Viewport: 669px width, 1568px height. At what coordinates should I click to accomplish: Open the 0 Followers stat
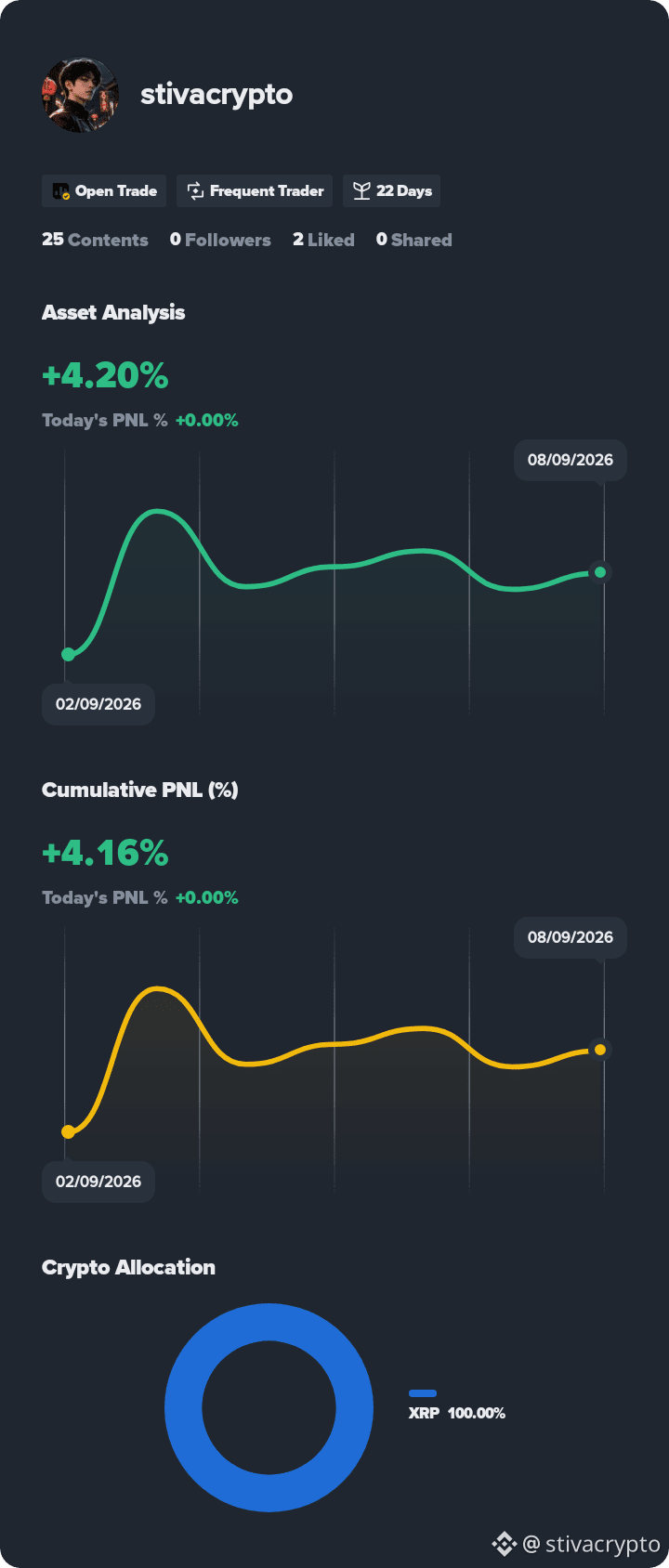[x=220, y=240]
